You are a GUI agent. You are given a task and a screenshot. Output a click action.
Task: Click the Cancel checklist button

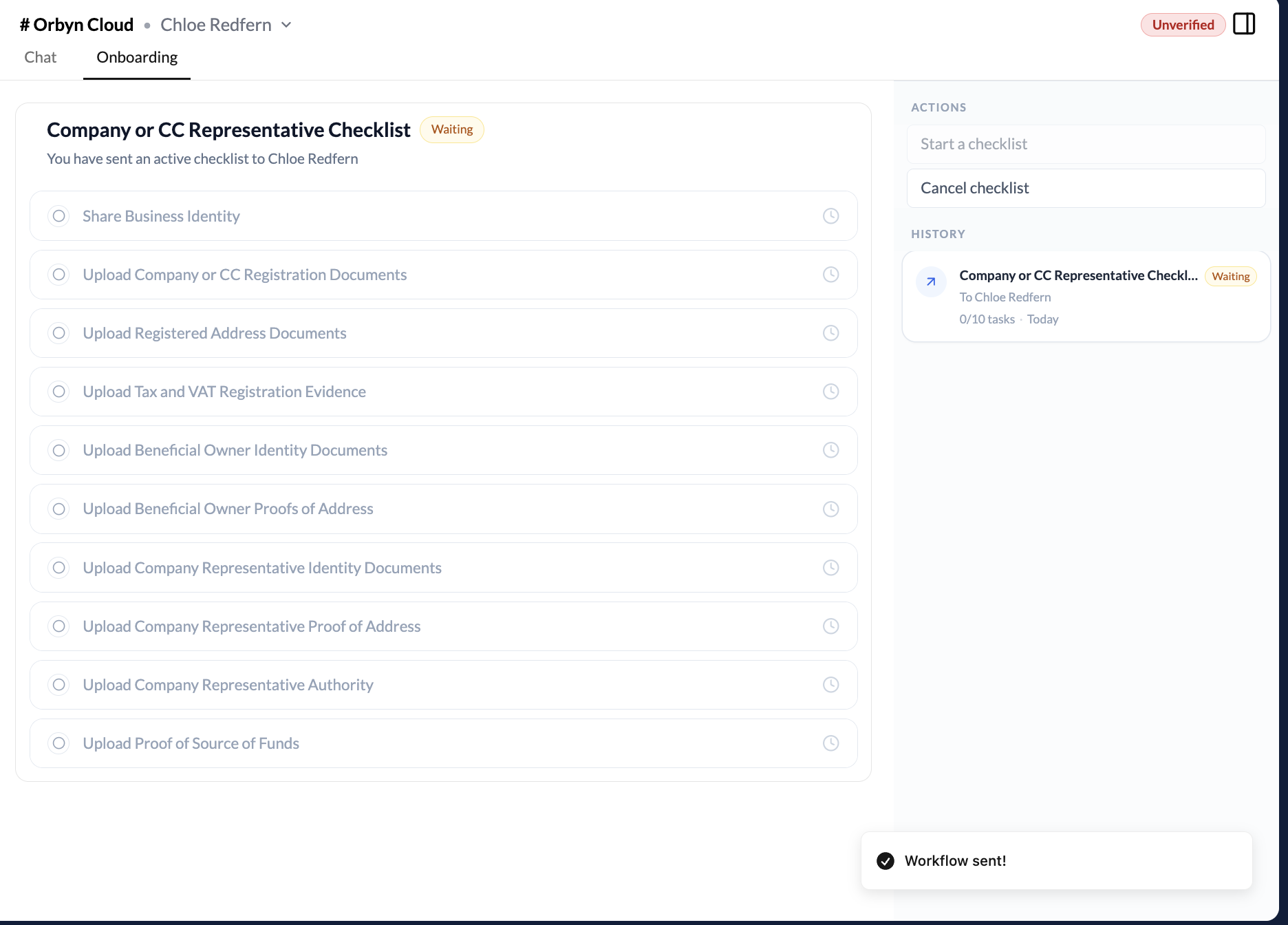click(x=1086, y=188)
